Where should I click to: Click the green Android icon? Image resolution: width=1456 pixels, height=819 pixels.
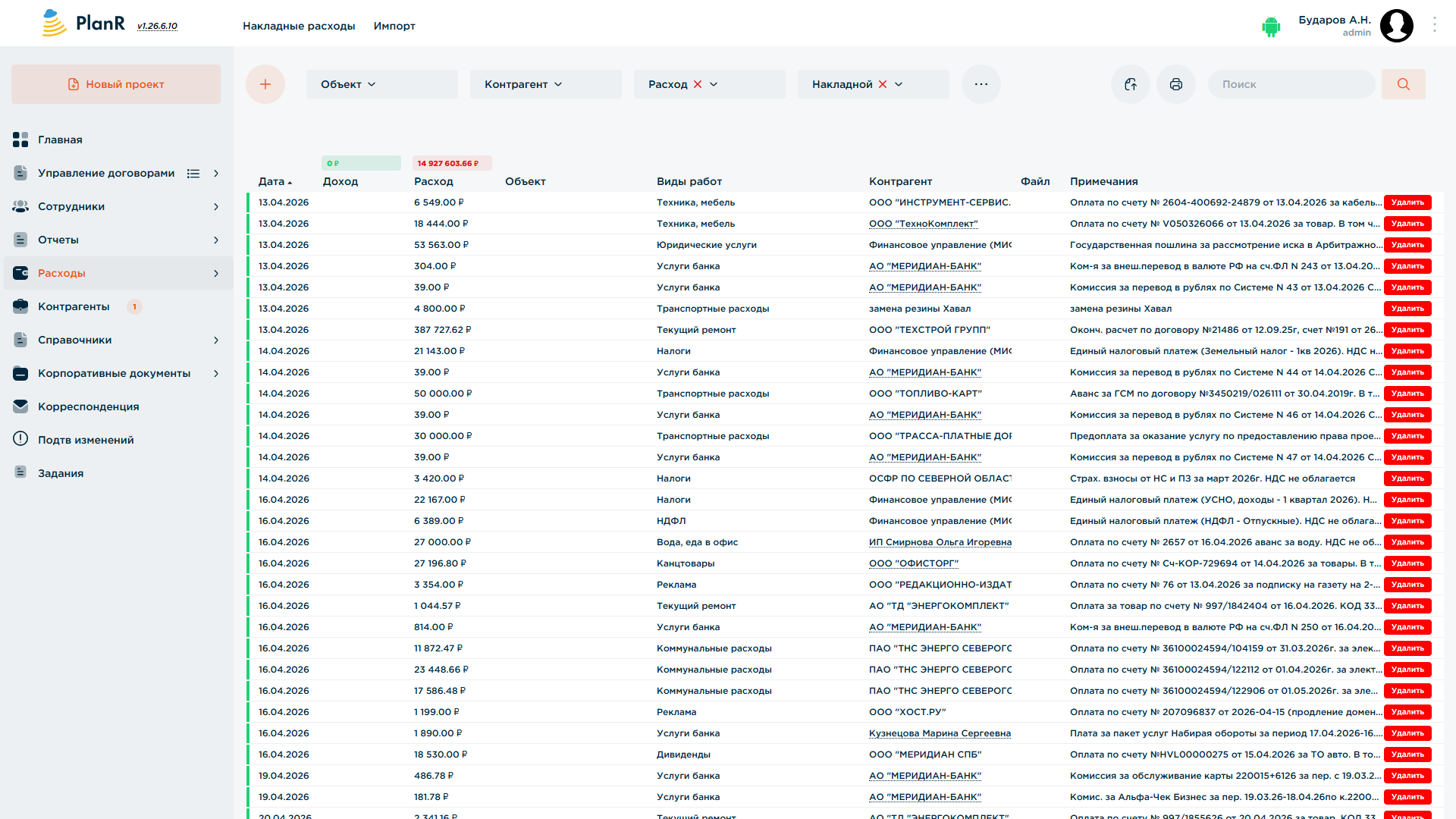pyautogui.click(x=1271, y=27)
